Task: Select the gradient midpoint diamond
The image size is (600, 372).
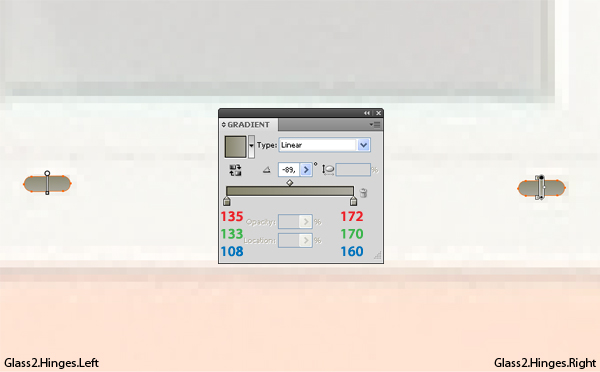Action: coord(290,183)
